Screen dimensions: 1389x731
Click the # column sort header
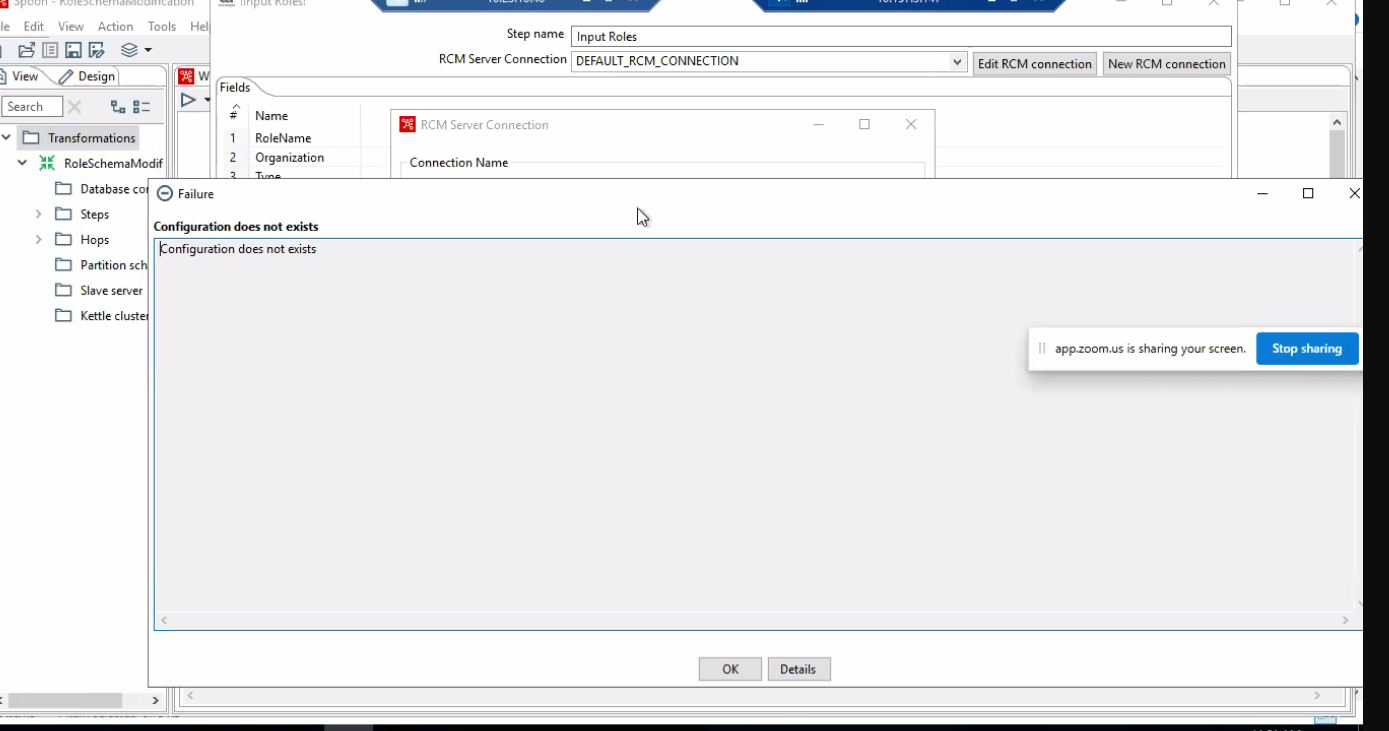(x=234, y=114)
